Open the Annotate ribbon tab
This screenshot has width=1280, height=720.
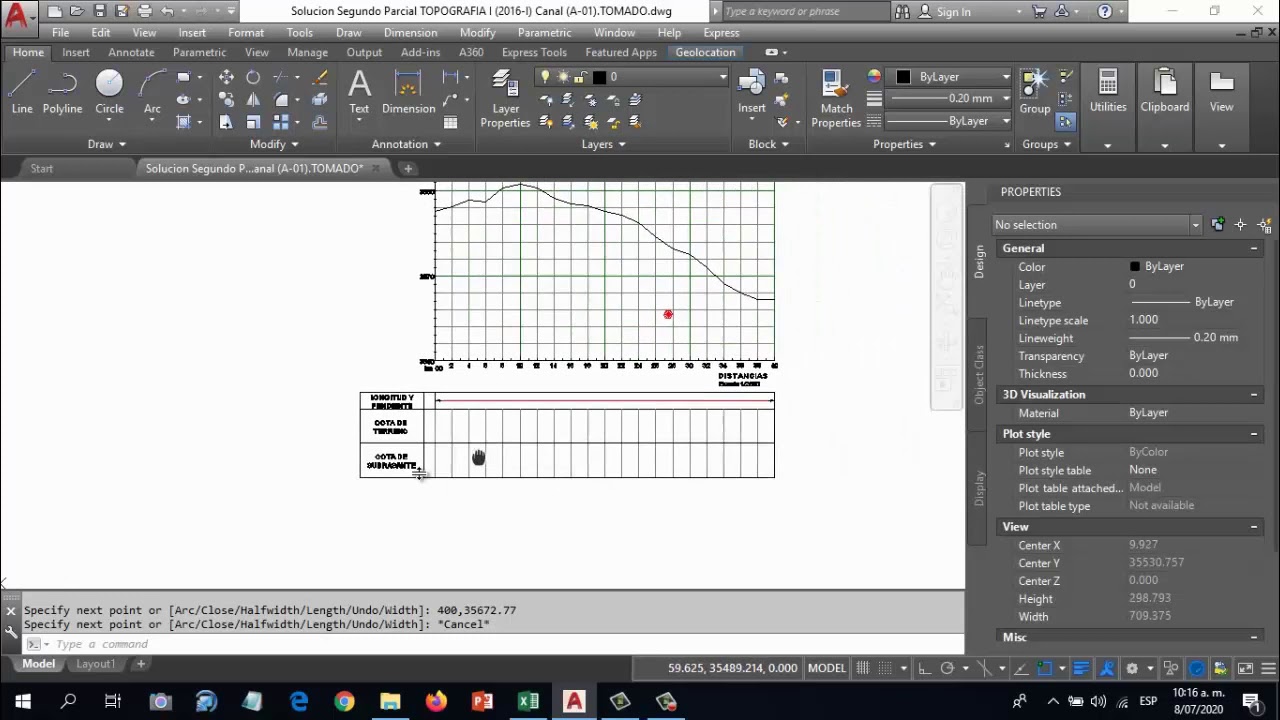(131, 52)
